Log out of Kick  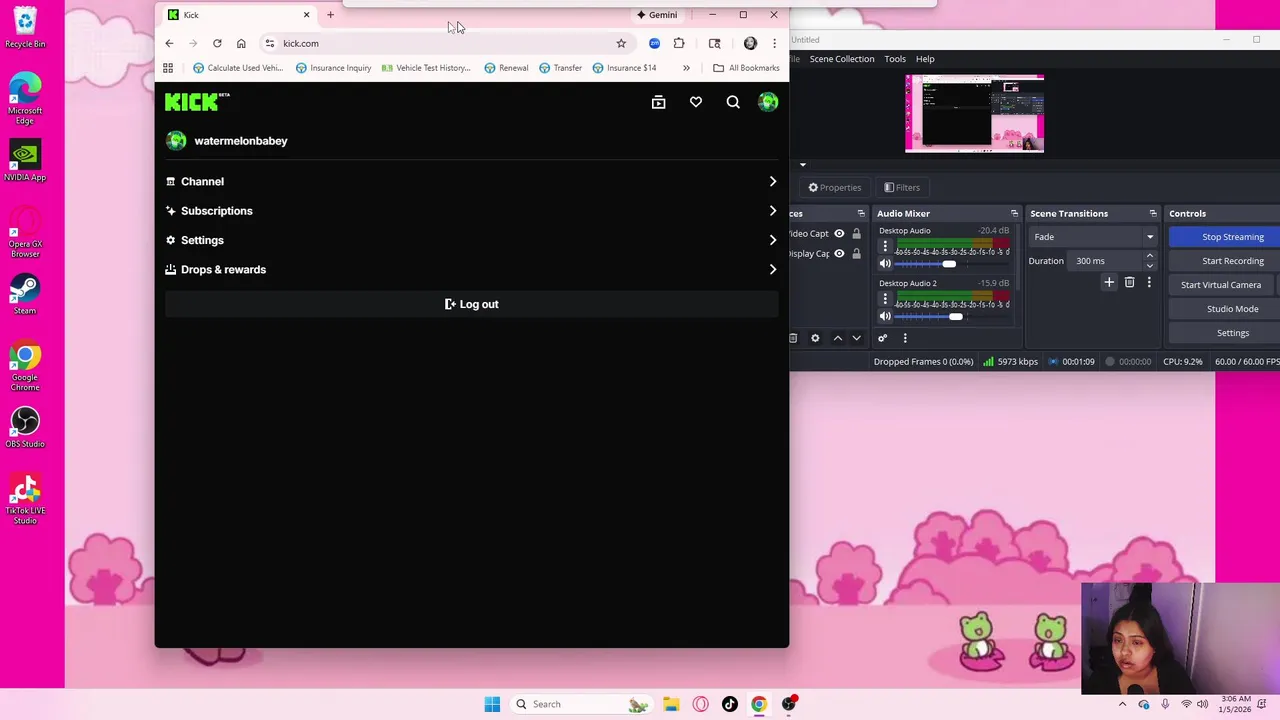[471, 304]
